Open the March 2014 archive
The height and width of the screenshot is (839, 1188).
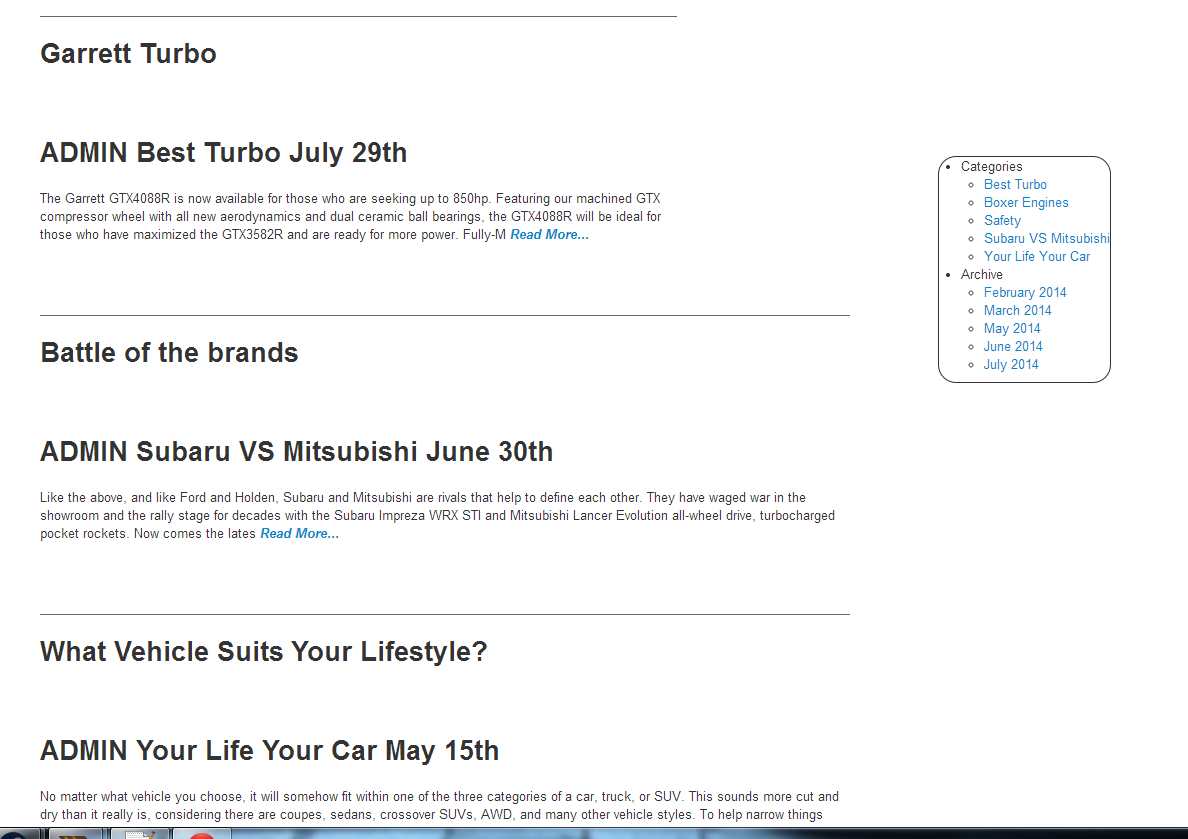(x=1017, y=310)
